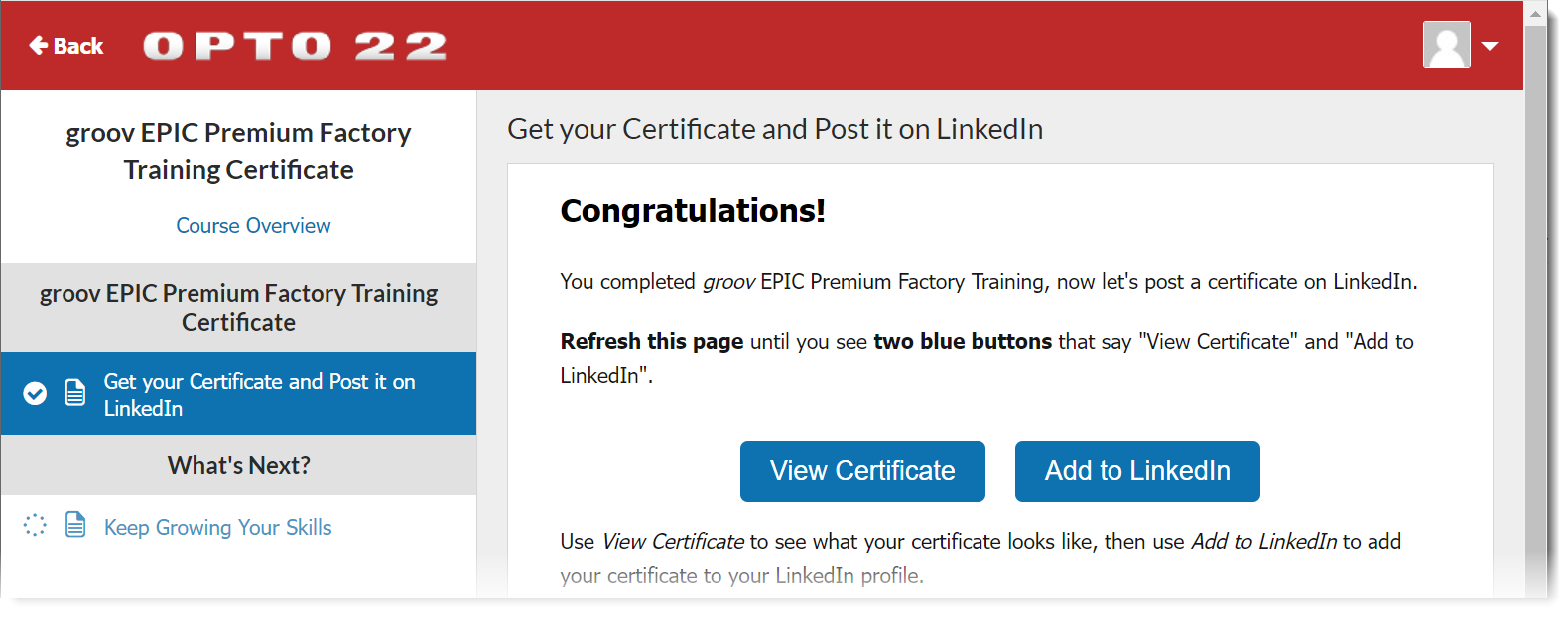Expand the What's Next section
This screenshot has width=1568, height=618.
(238, 465)
